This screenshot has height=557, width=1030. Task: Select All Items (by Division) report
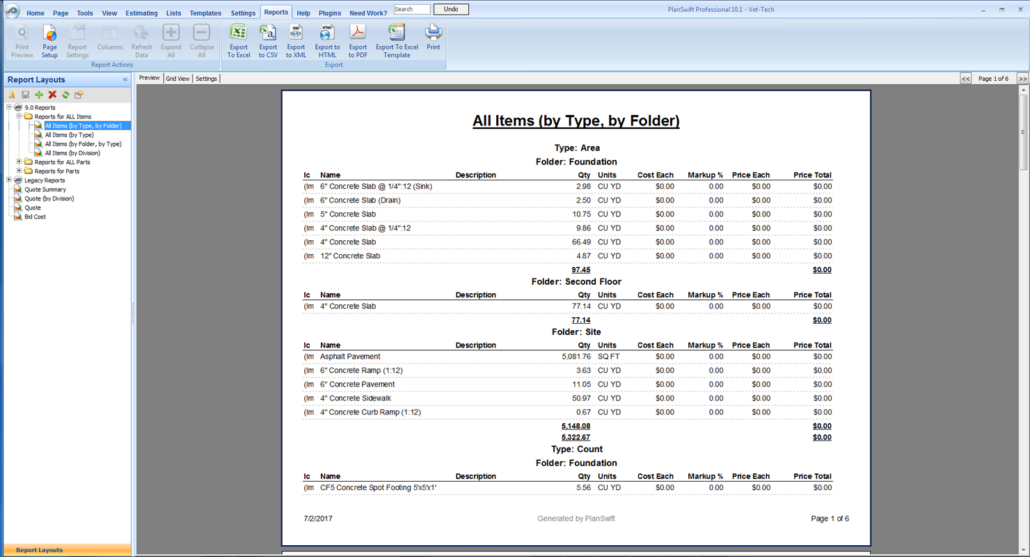pyautogui.click(x=72, y=153)
